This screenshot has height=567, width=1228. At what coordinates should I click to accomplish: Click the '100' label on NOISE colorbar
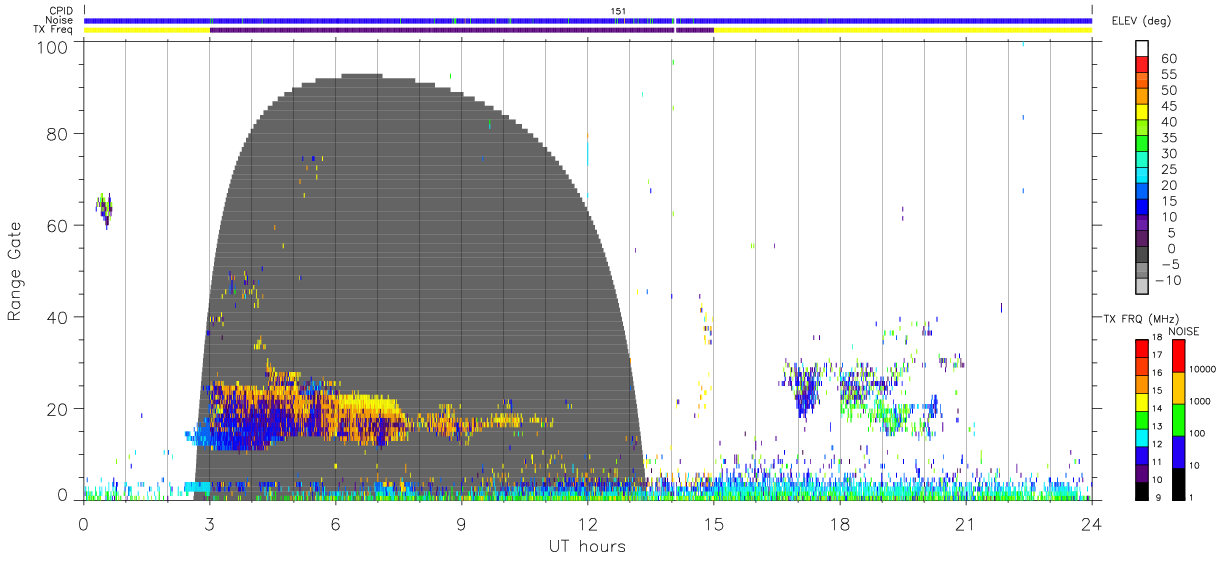tap(1199, 433)
